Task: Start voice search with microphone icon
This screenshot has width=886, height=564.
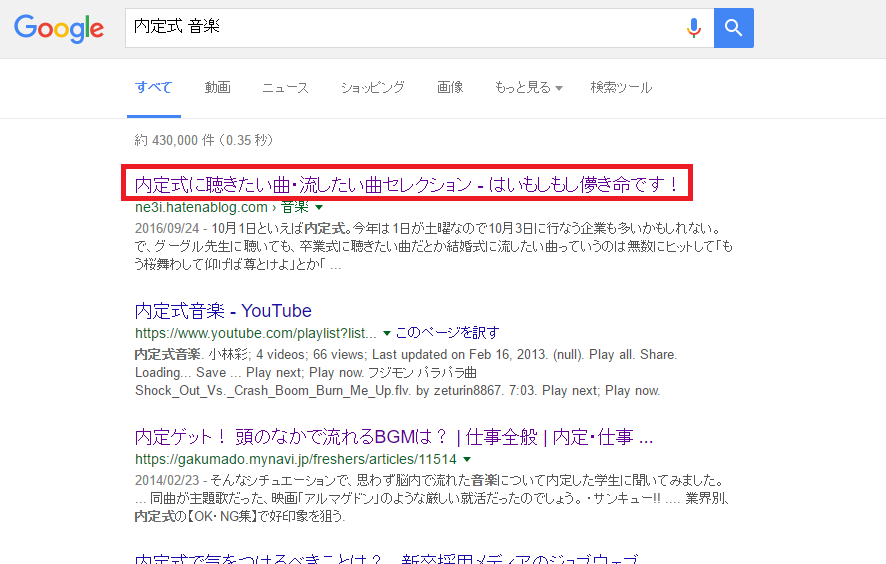Action: tap(694, 28)
